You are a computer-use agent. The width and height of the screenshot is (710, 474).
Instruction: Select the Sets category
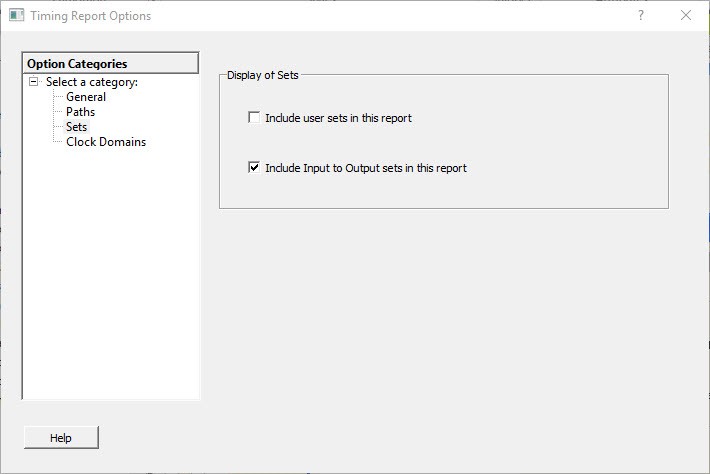[x=77, y=127]
